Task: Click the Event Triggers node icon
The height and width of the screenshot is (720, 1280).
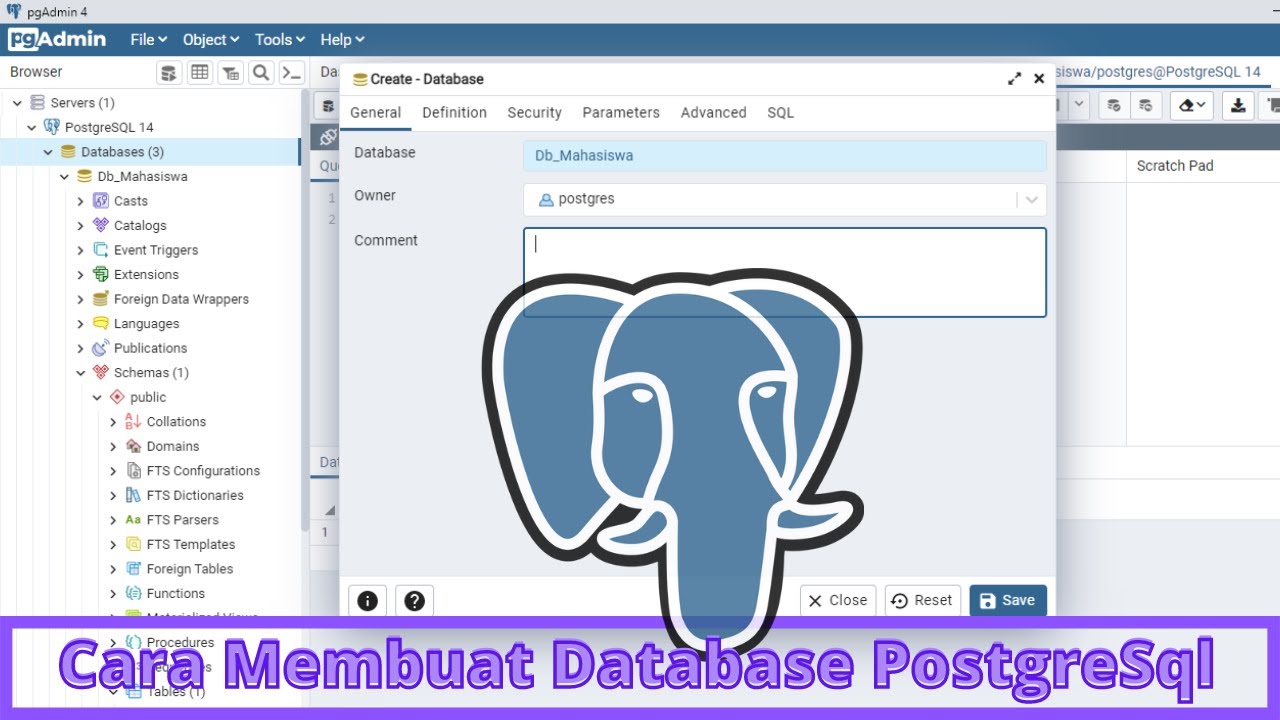Action: pyautogui.click(x=100, y=250)
